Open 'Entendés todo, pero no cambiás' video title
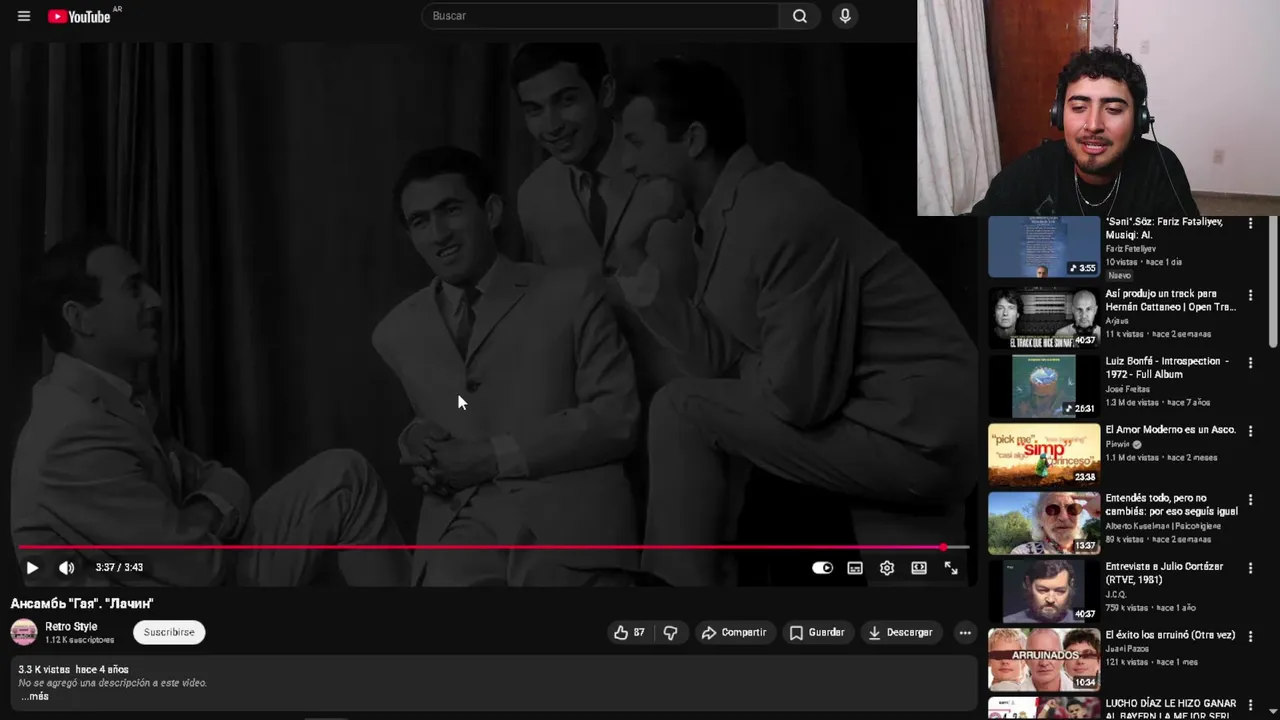The image size is (1280, 720). (1171, 504)
